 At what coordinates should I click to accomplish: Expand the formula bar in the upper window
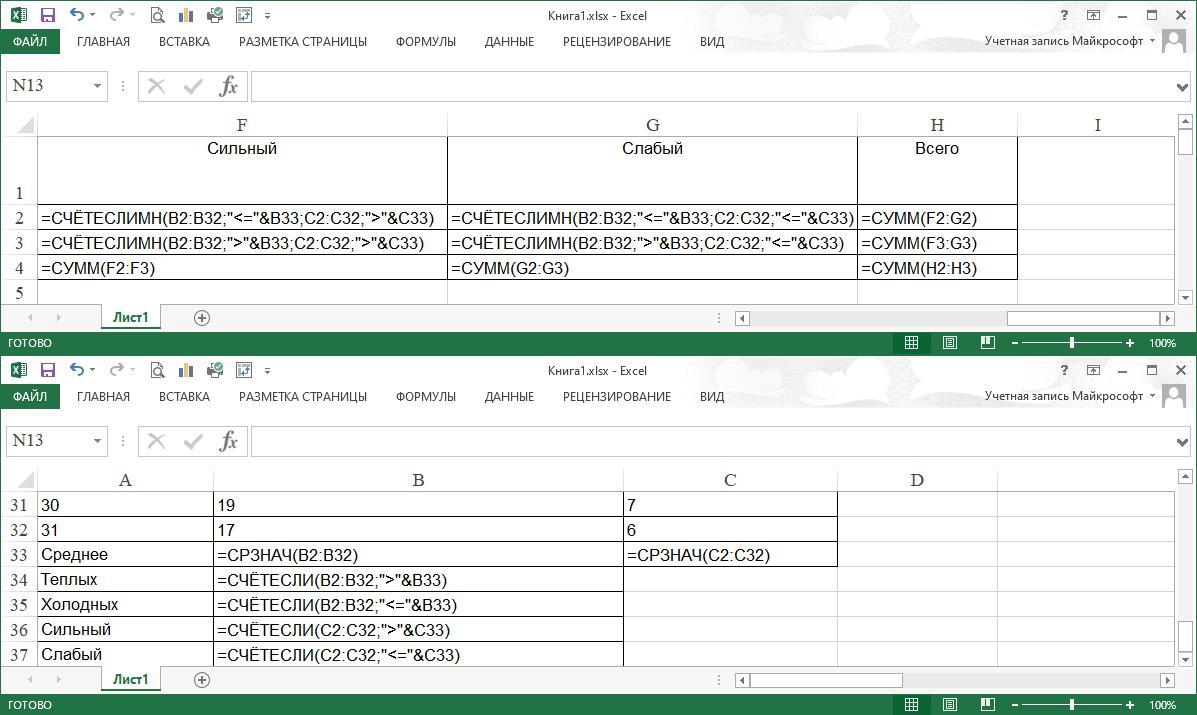coord(1182,87)
